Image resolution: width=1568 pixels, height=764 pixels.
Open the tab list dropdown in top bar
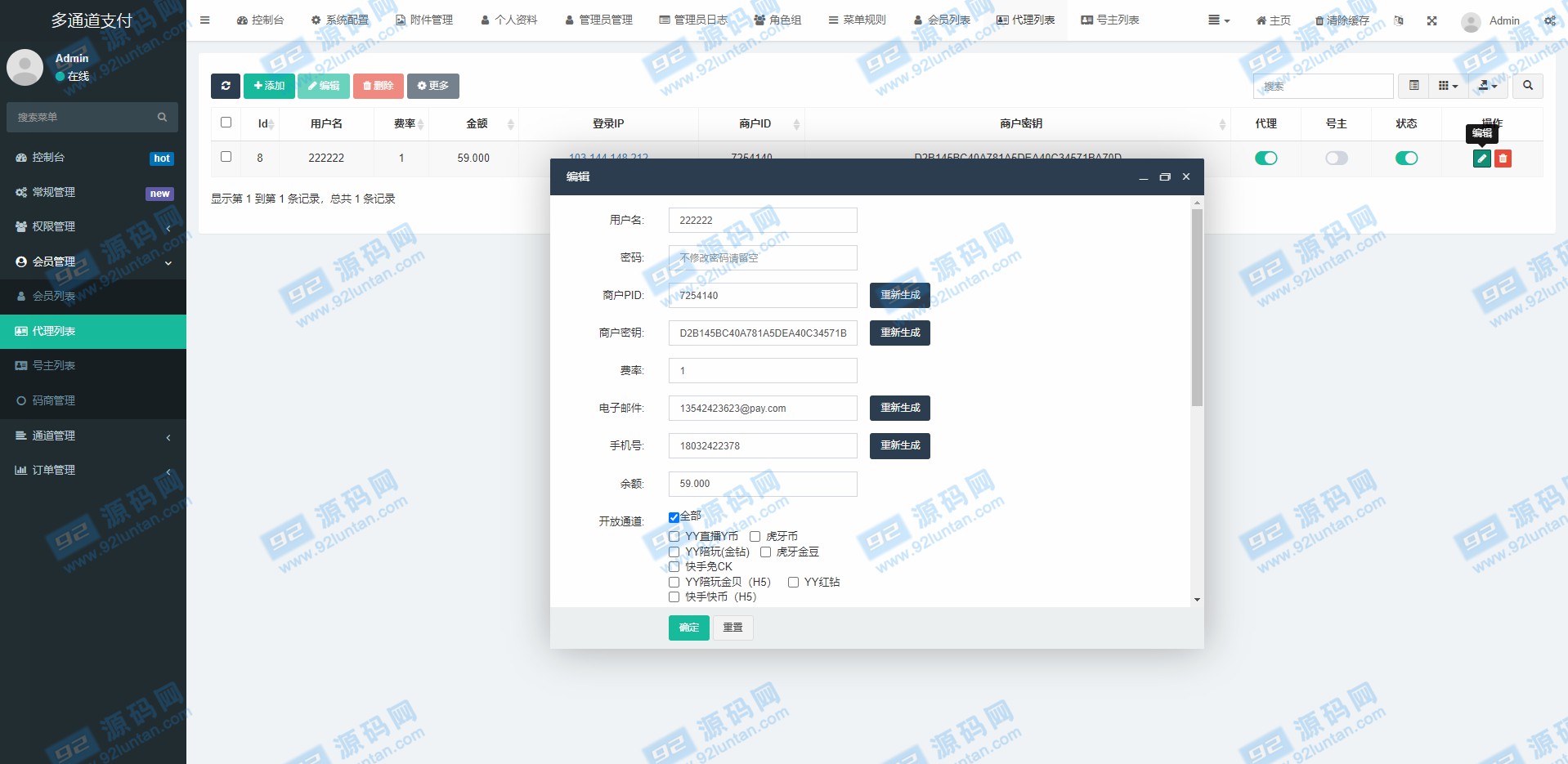pyautogui.click(x=1219, y=20)
